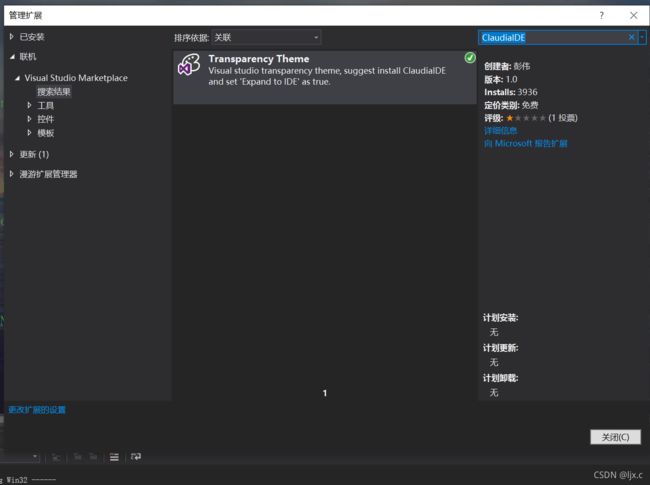Open the 排序依据 sort dropdown
This screenshot has width=650, height=485.
(x=266, y=37)
